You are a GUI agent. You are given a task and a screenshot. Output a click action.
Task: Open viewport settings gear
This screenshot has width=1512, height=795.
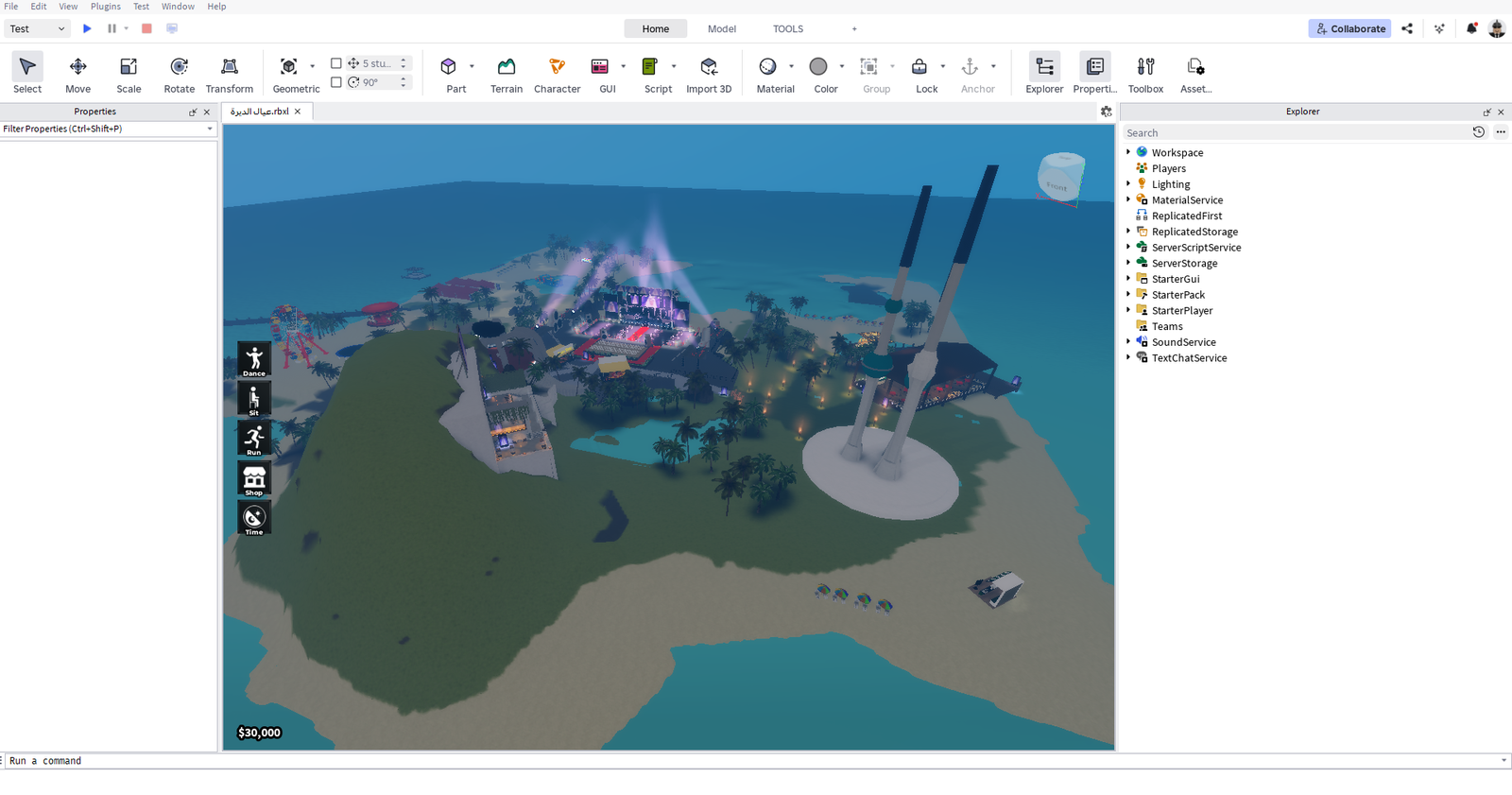[1107, 112]
